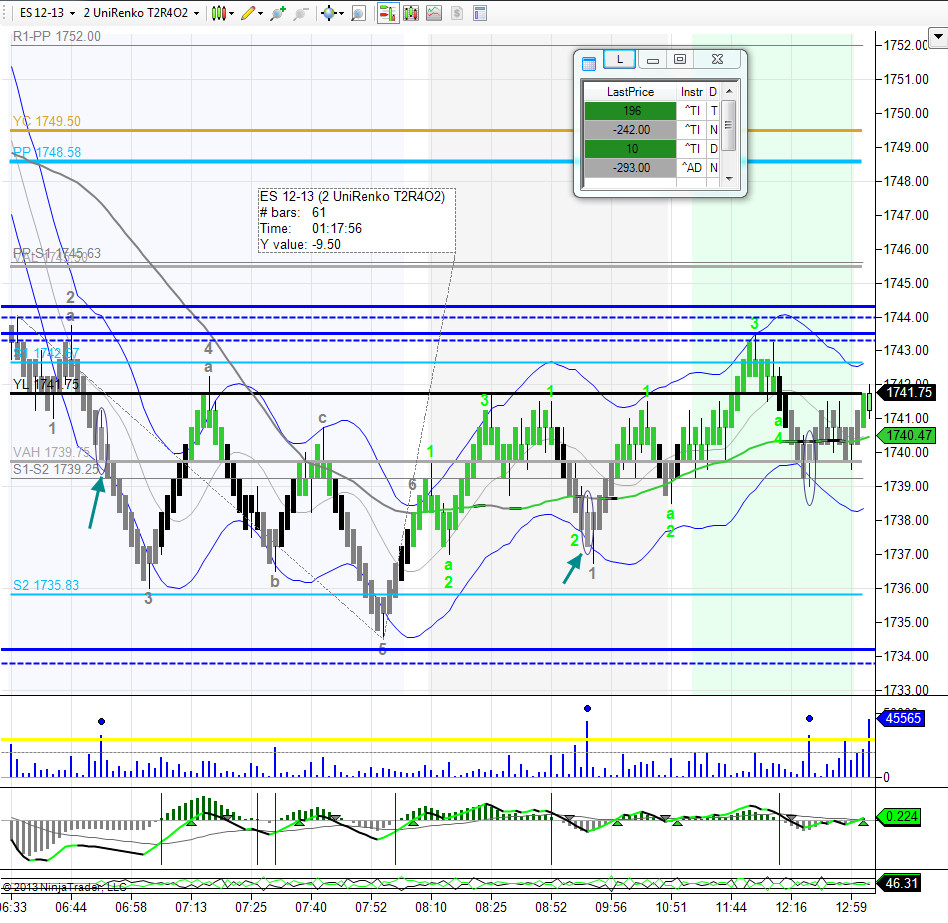Click the S2 1735.83 support label

46,585
